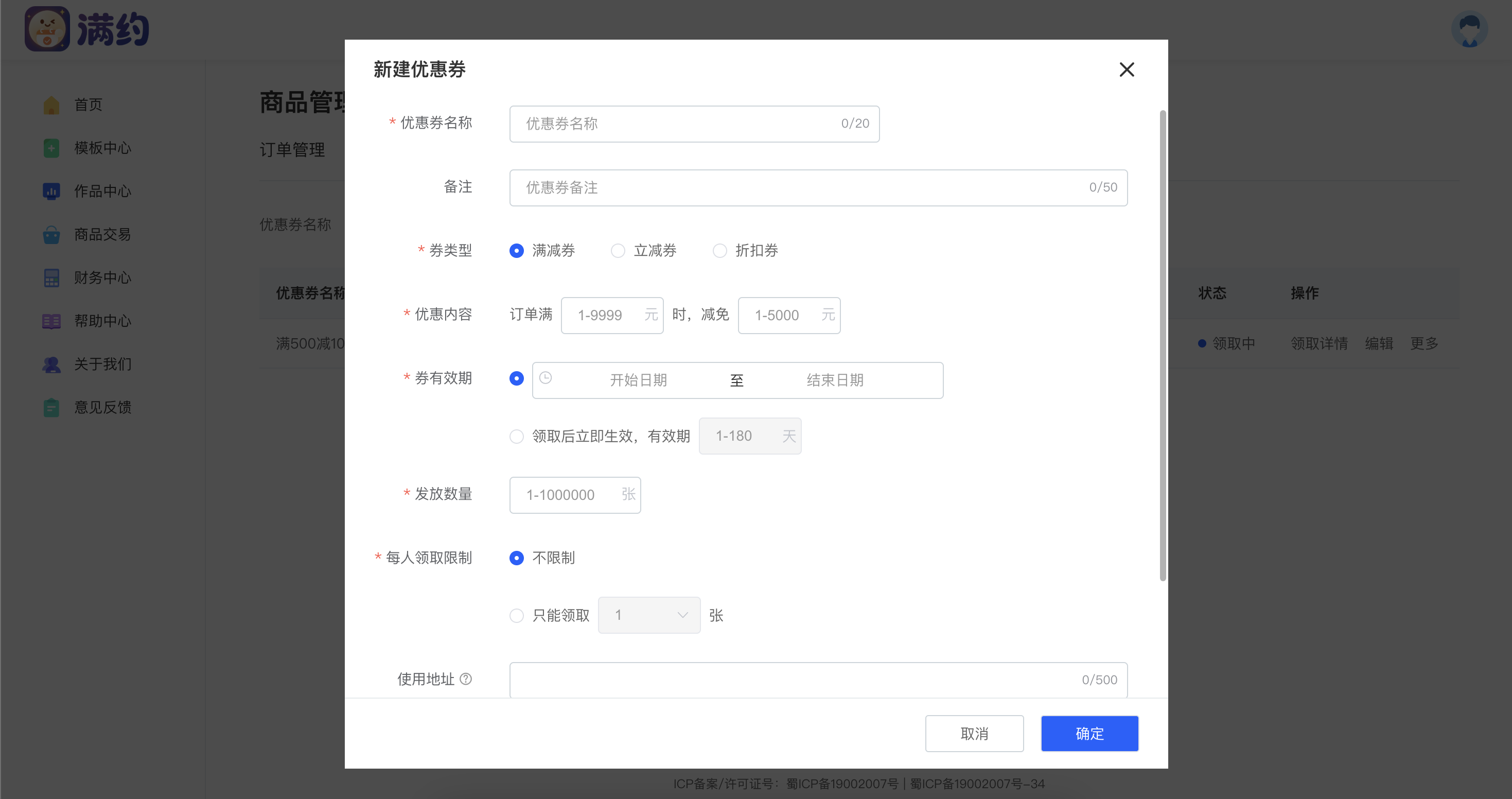This screenshot has width=1512, height=799.
Task: Click the 发放数量 1-1000000 field
Action: tap(575, 495)
